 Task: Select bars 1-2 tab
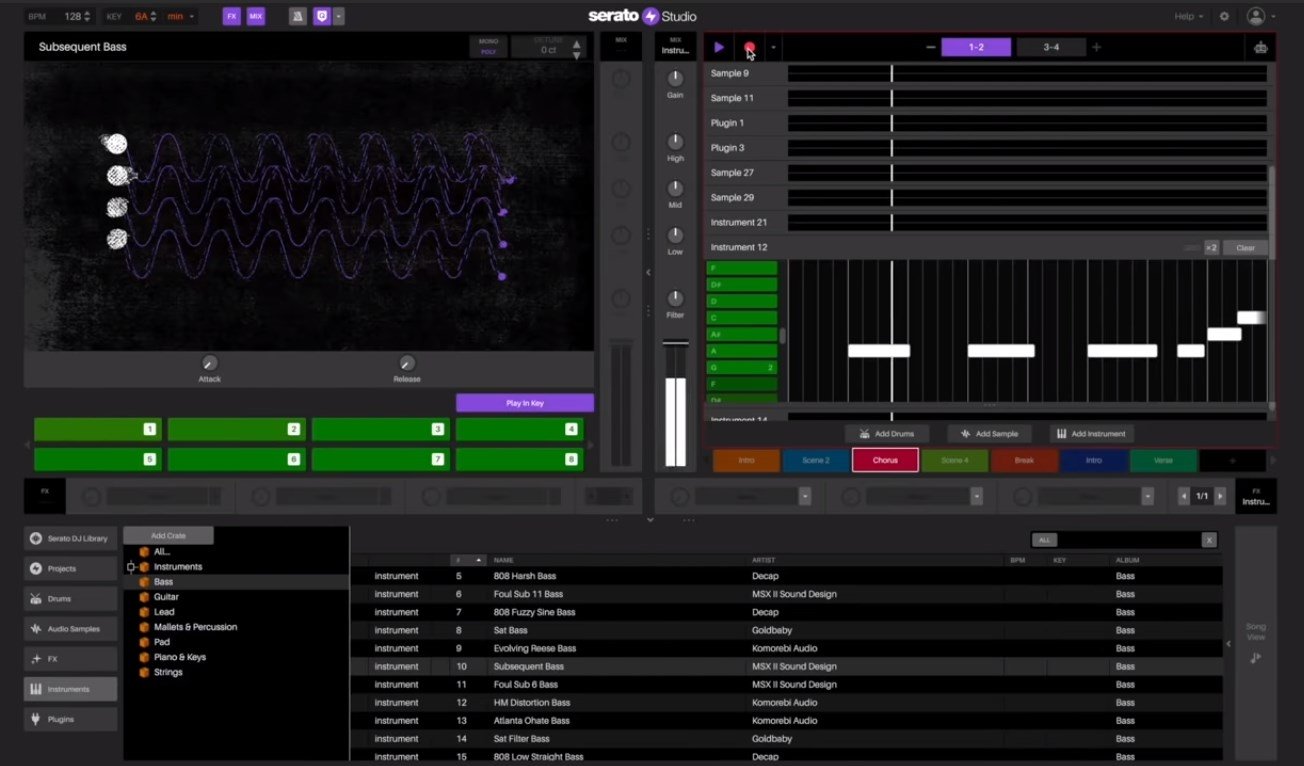click(976, 47)
